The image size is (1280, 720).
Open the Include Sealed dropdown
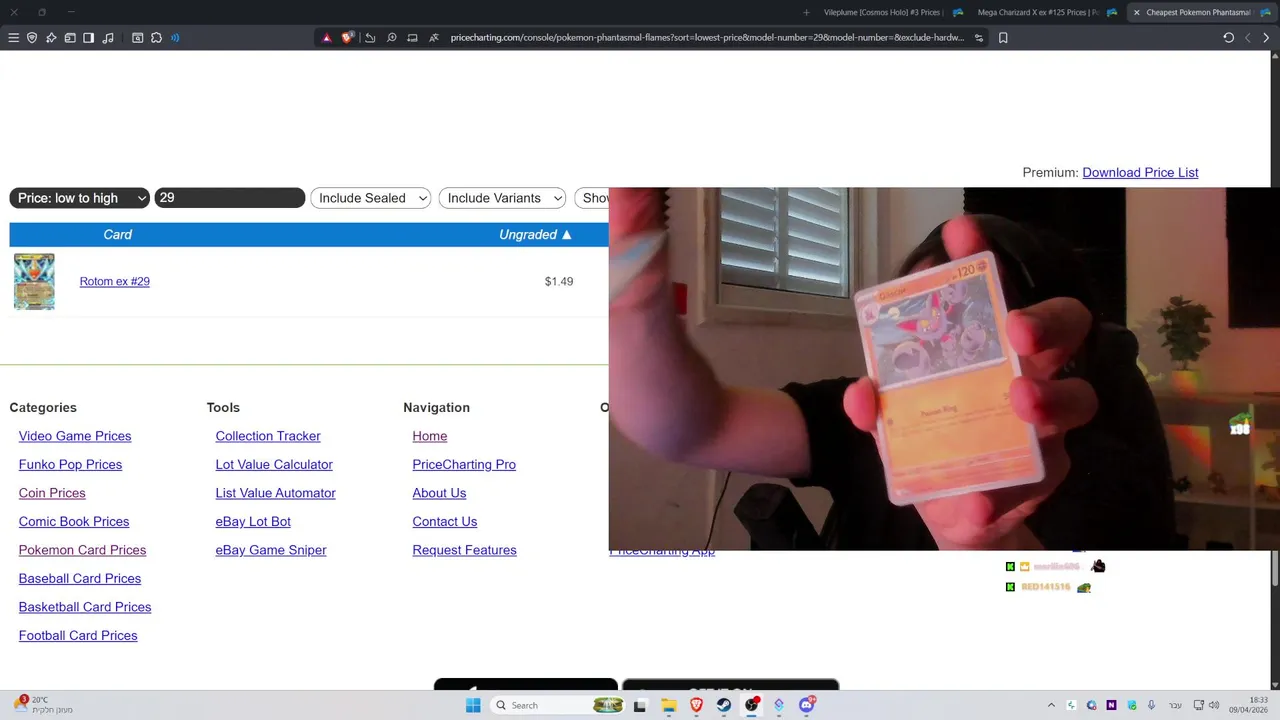371,198
